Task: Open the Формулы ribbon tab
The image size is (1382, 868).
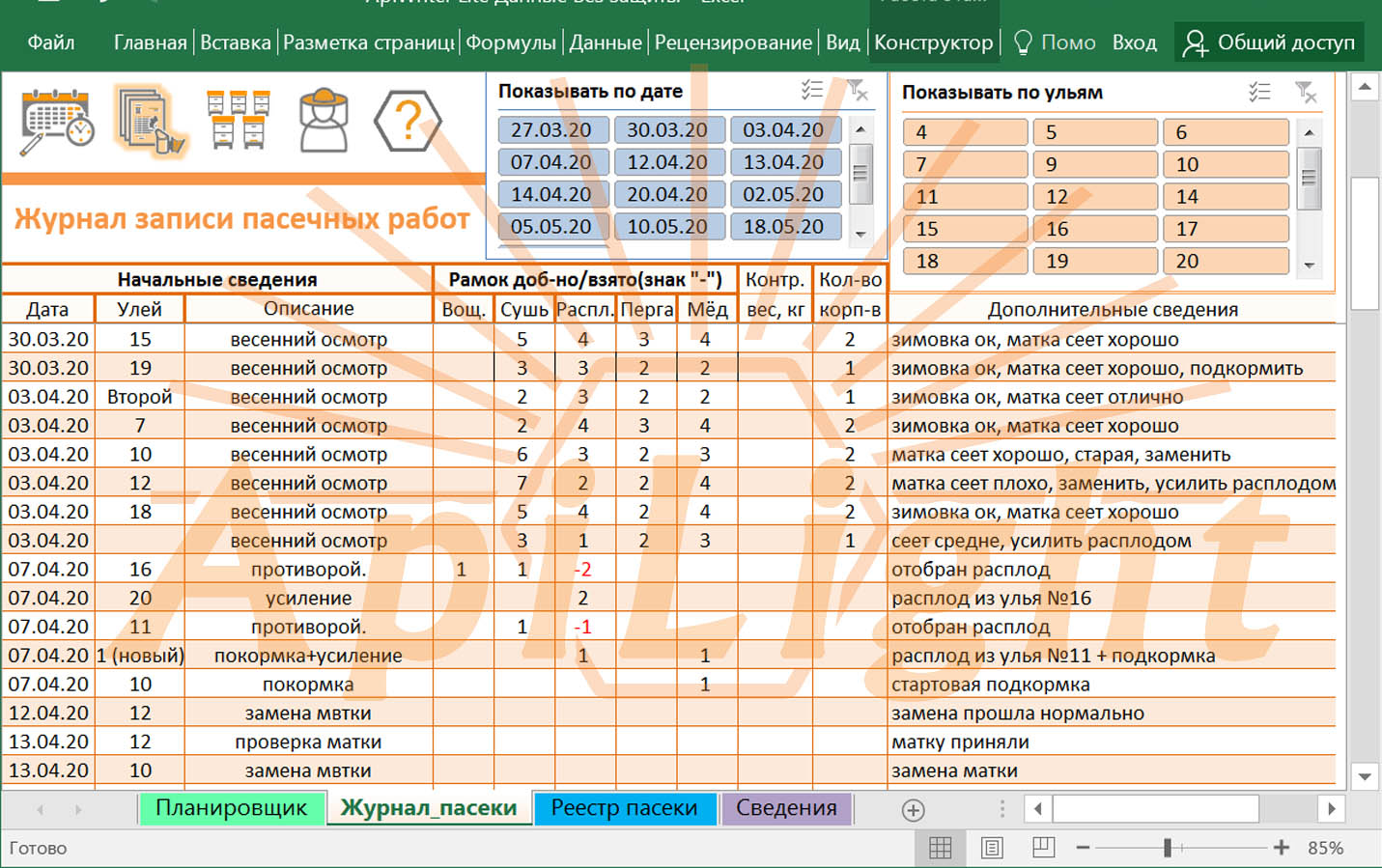Action: click(511, 42)
